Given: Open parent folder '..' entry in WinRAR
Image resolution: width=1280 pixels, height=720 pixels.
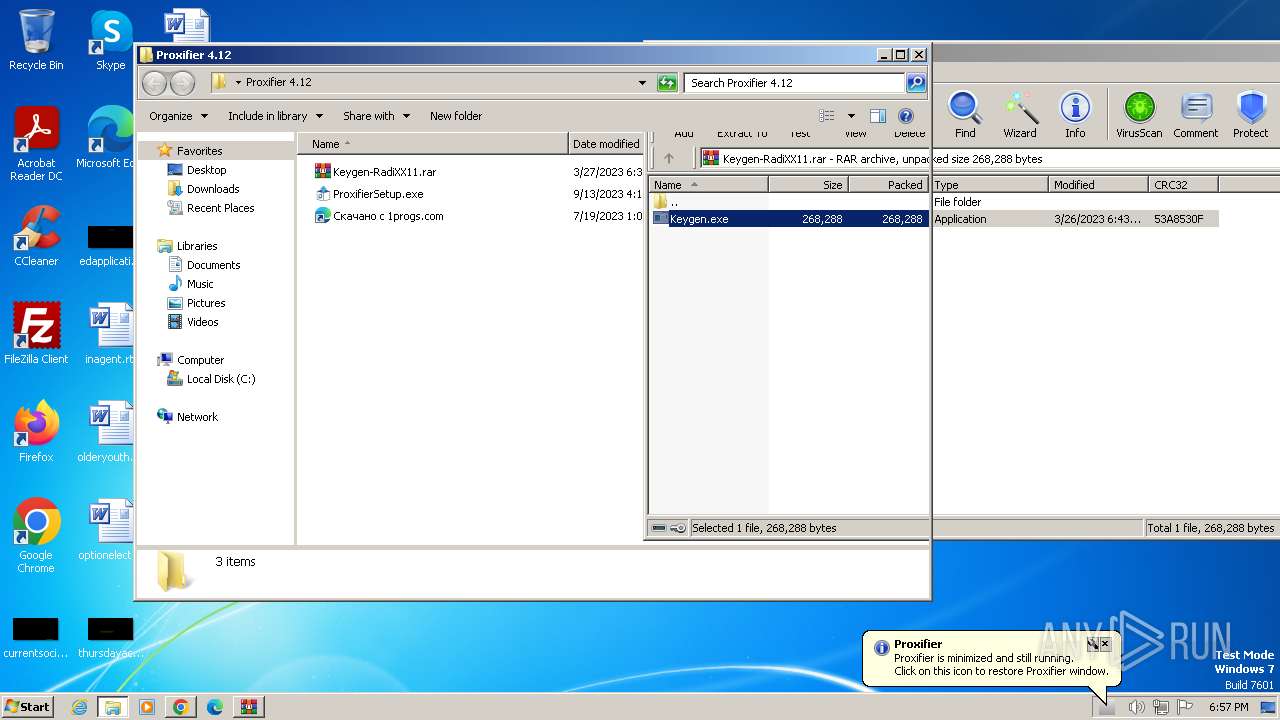Looking at the screenshot, I should pos(666,202).
